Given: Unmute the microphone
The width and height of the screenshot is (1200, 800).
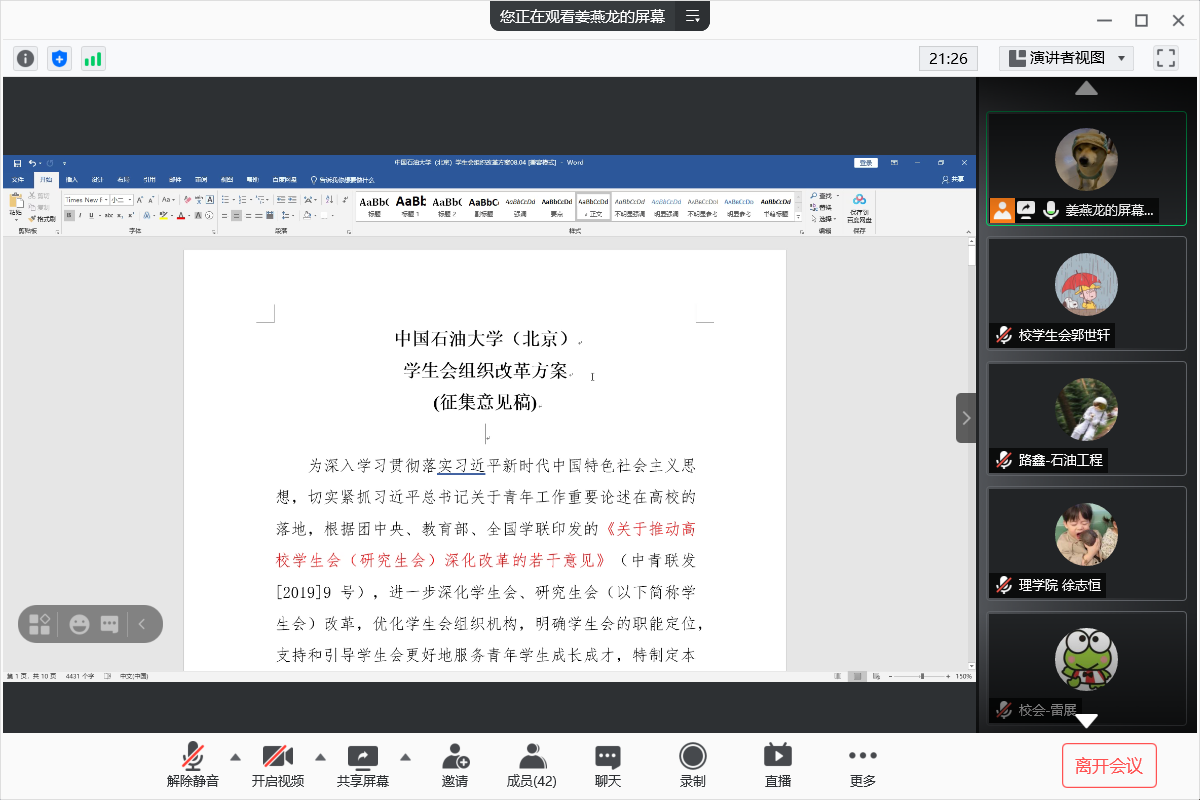Looking at the screenshot, I should [x=193, y=765].
